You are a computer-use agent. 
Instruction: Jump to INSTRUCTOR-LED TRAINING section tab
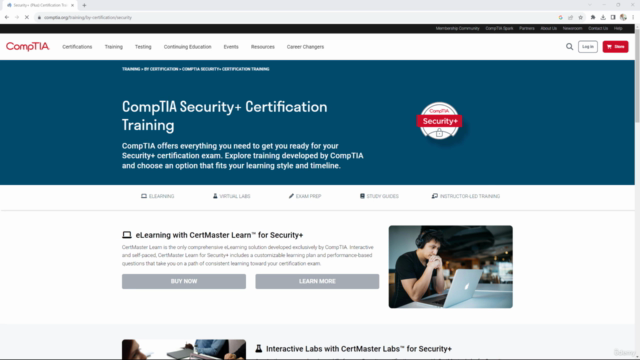click(466, 196)
